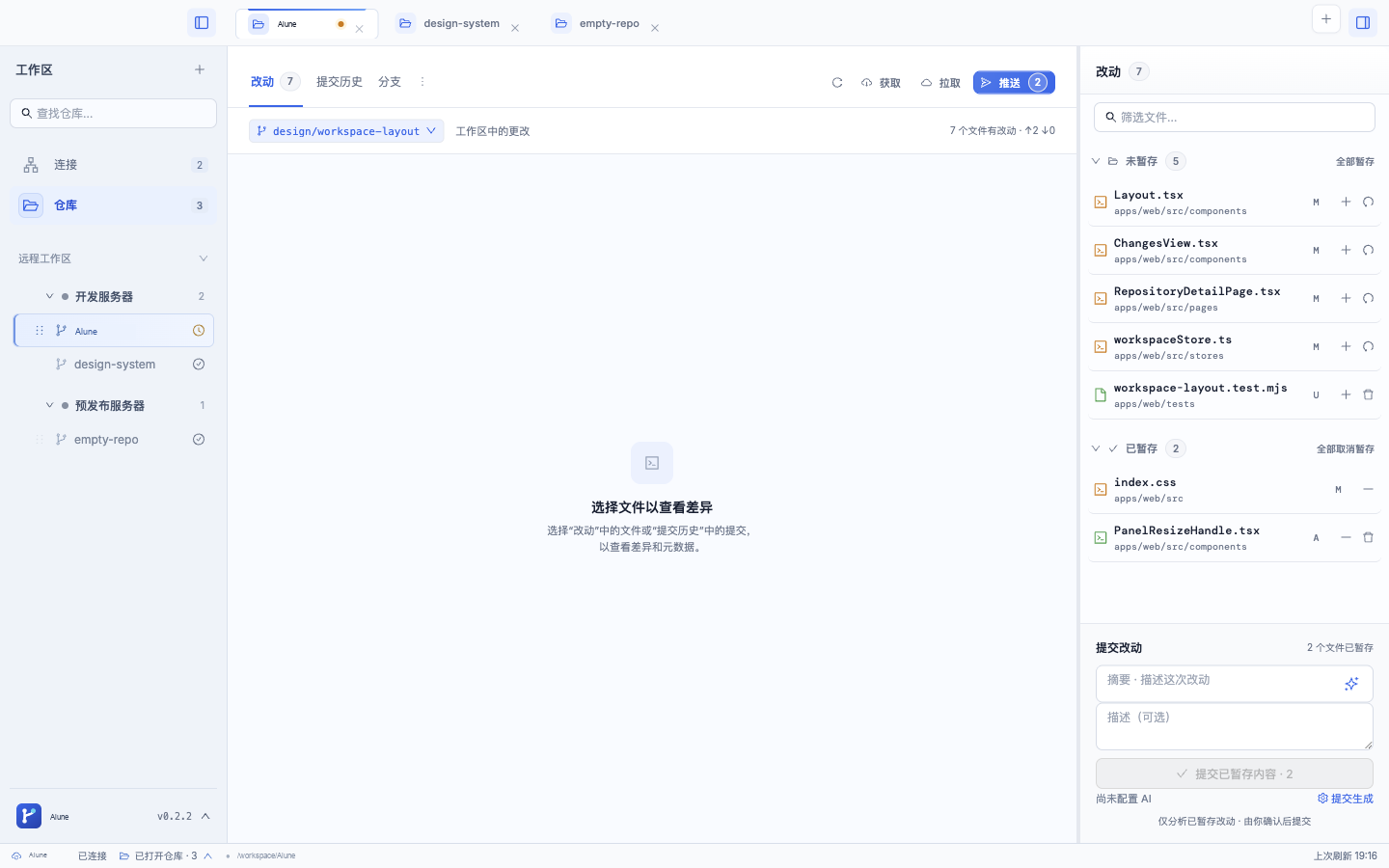Switch to the 分支 tab

390,82
